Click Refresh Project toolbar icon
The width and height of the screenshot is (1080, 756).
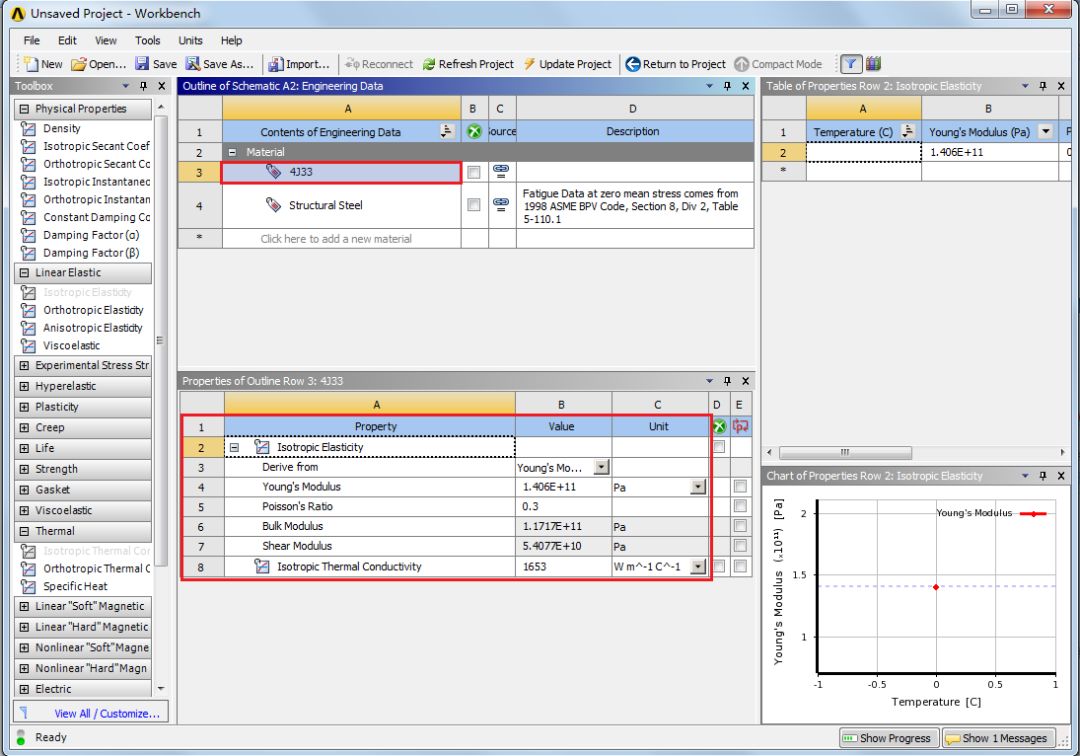tap(429, 64)
